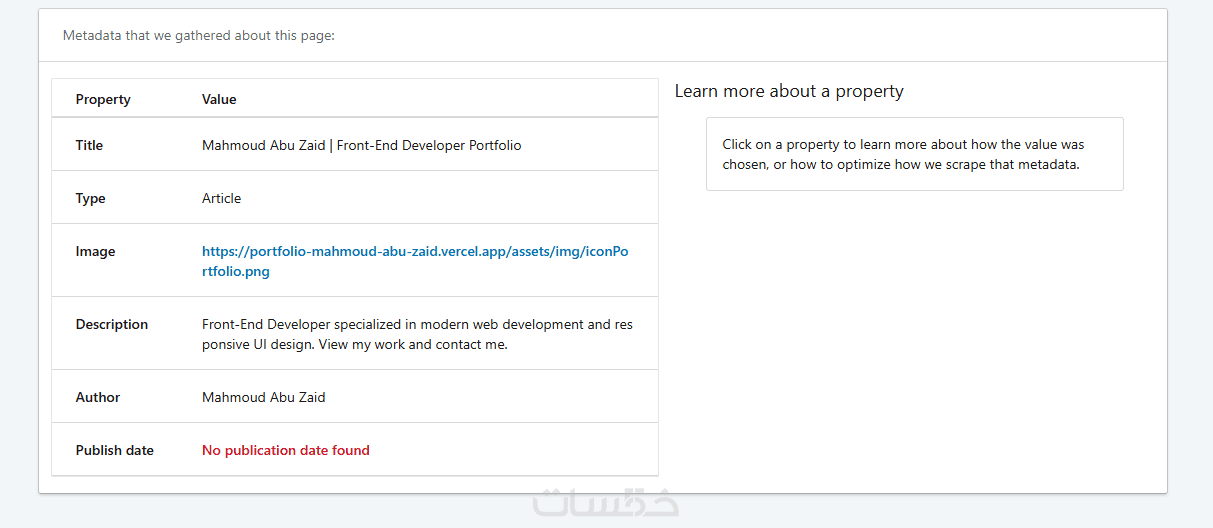
Task: Click the 'Learn more about a property' heading
Action: 789,91
